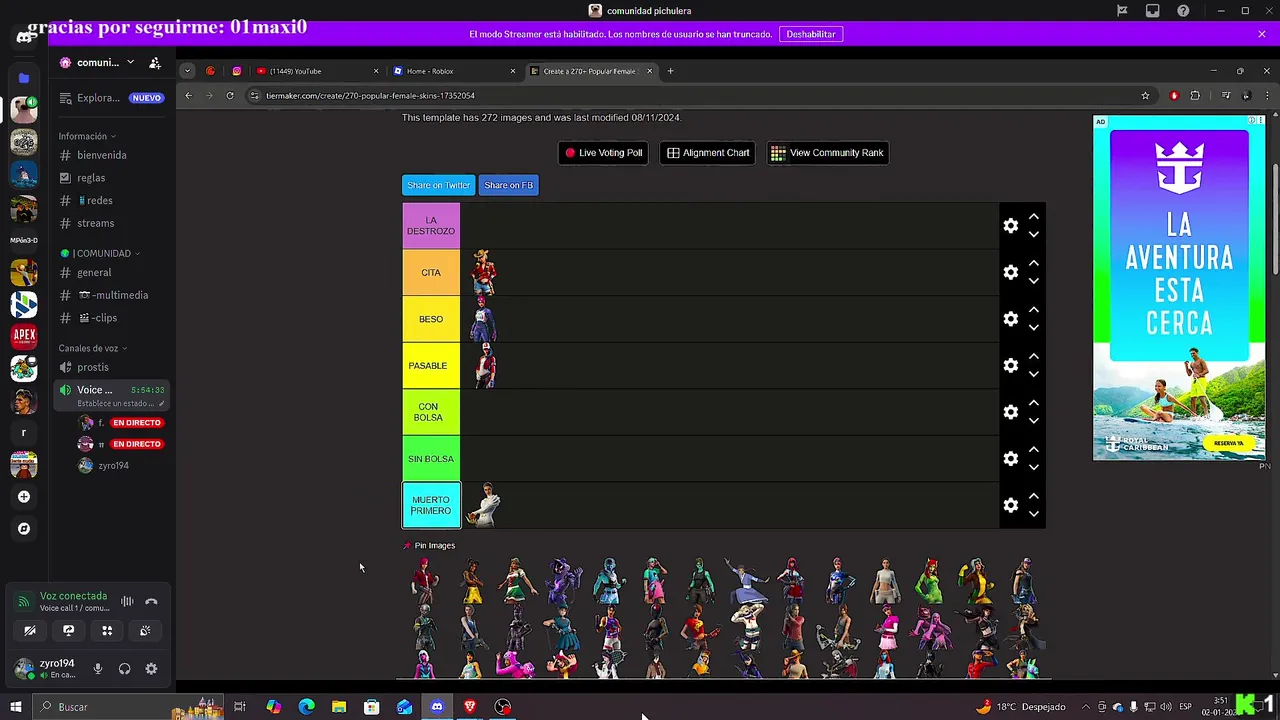1280x720 pixels.
Task: Reload the tiermaker page
Action: pos(230,96)
